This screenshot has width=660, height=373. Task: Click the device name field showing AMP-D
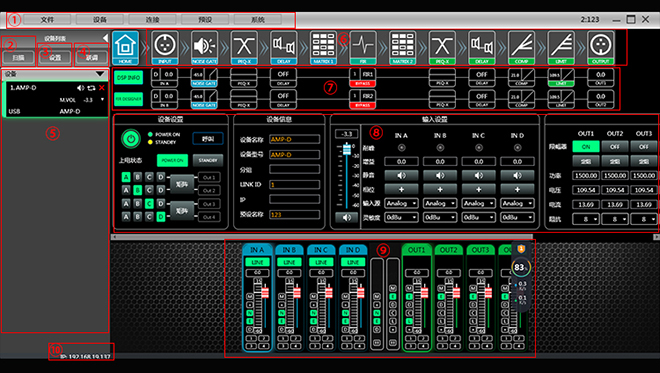click(x=294, y=139)
